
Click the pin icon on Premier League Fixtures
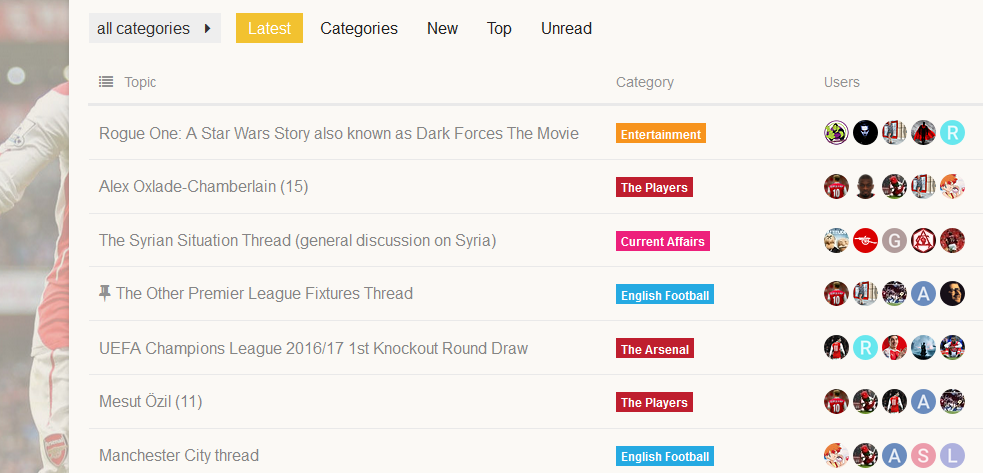click(x=105, y=293)
